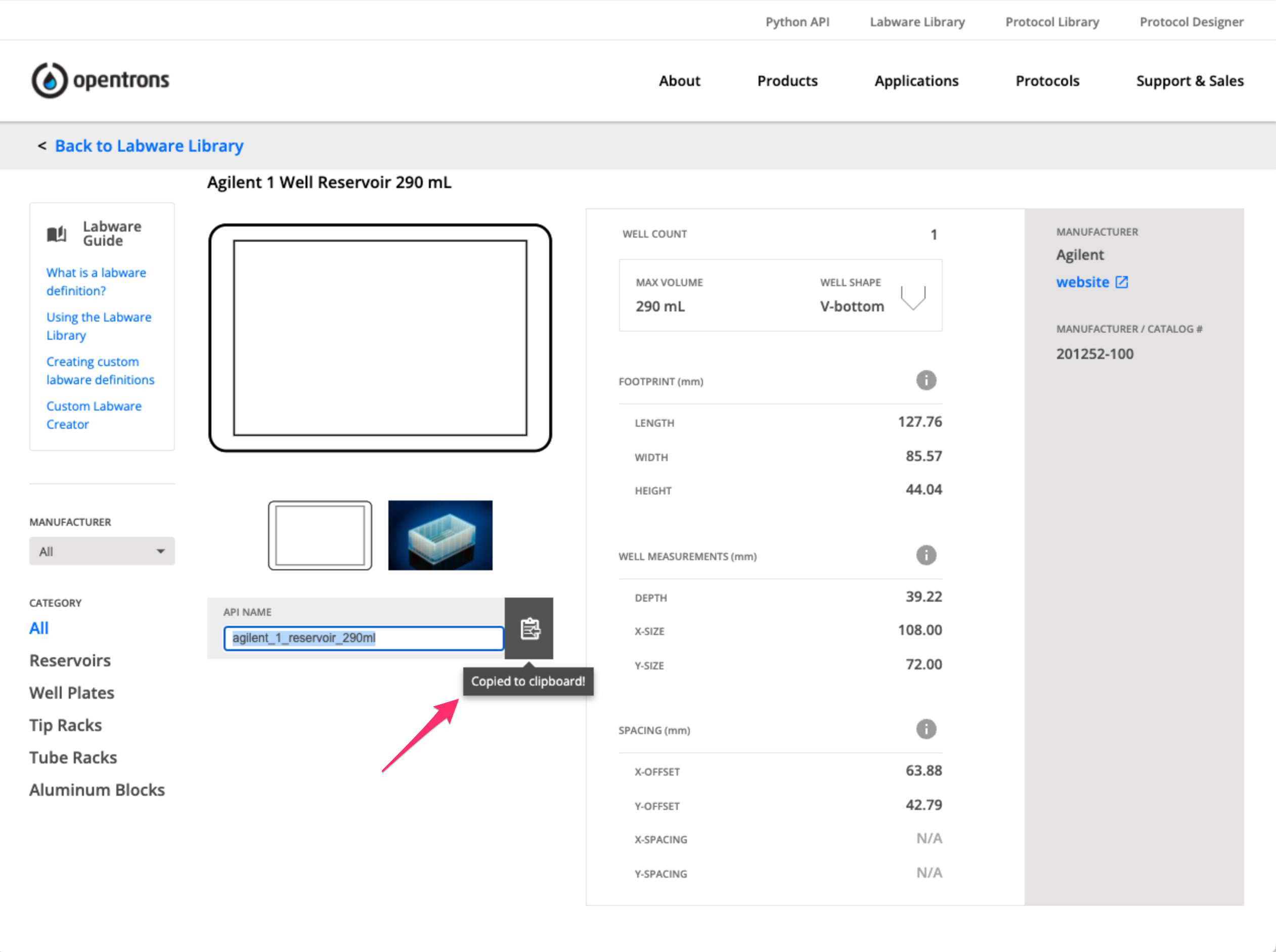Click the V-bottom well shape text
This screenshot has height=952, width=1276.
(852, 306)
